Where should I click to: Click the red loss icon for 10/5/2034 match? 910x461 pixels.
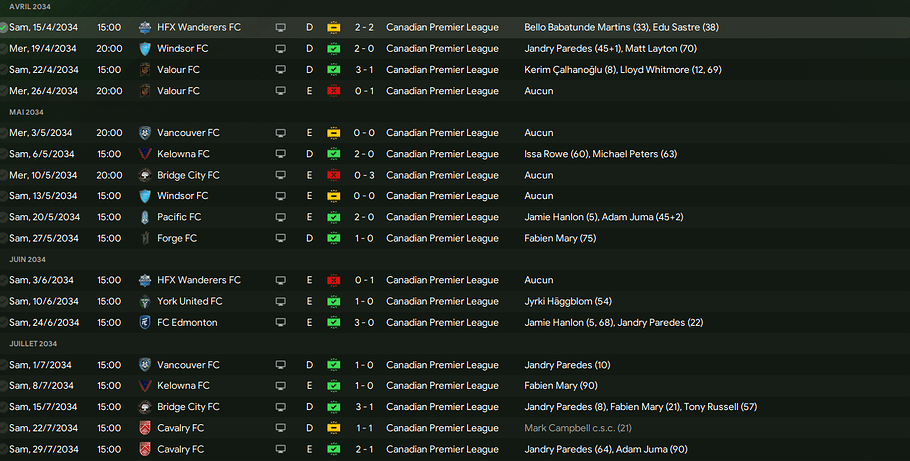pos(333,175)
